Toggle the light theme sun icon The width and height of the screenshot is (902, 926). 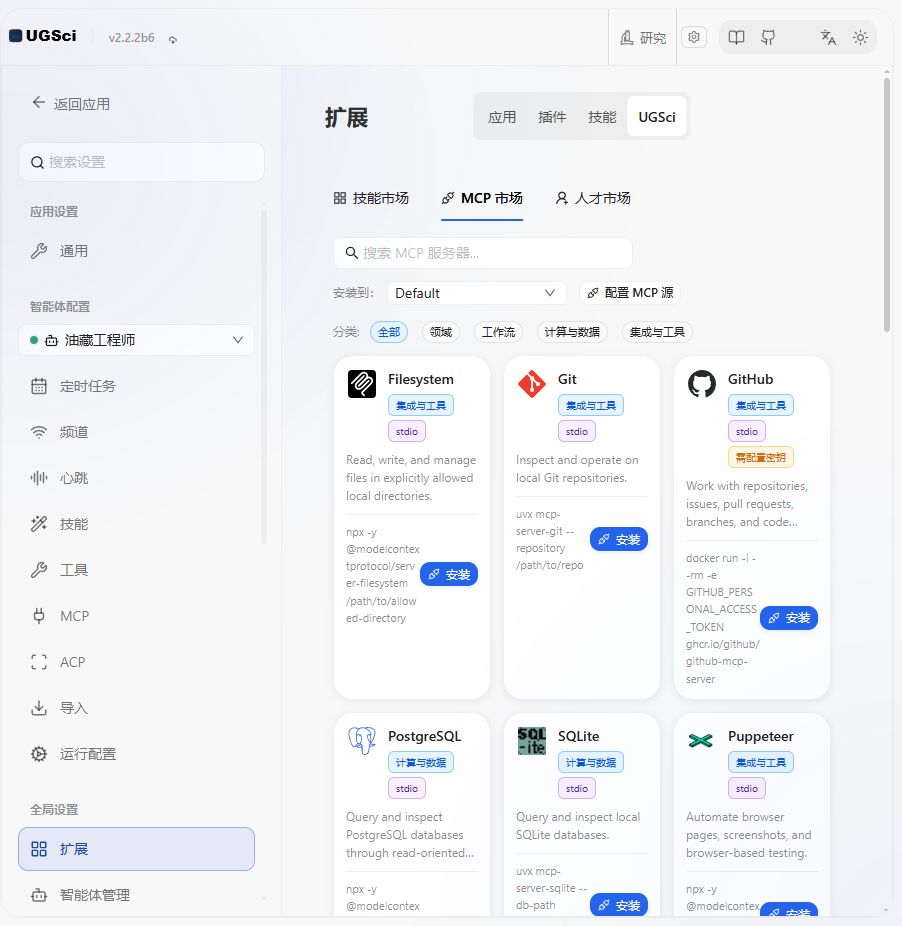(x=860, y=38)
